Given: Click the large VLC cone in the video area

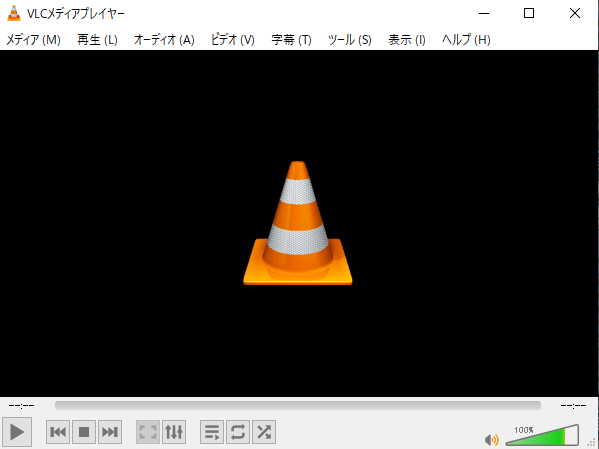Looking at the screenshot, I should pyautogui.click(x=298, y=223).
